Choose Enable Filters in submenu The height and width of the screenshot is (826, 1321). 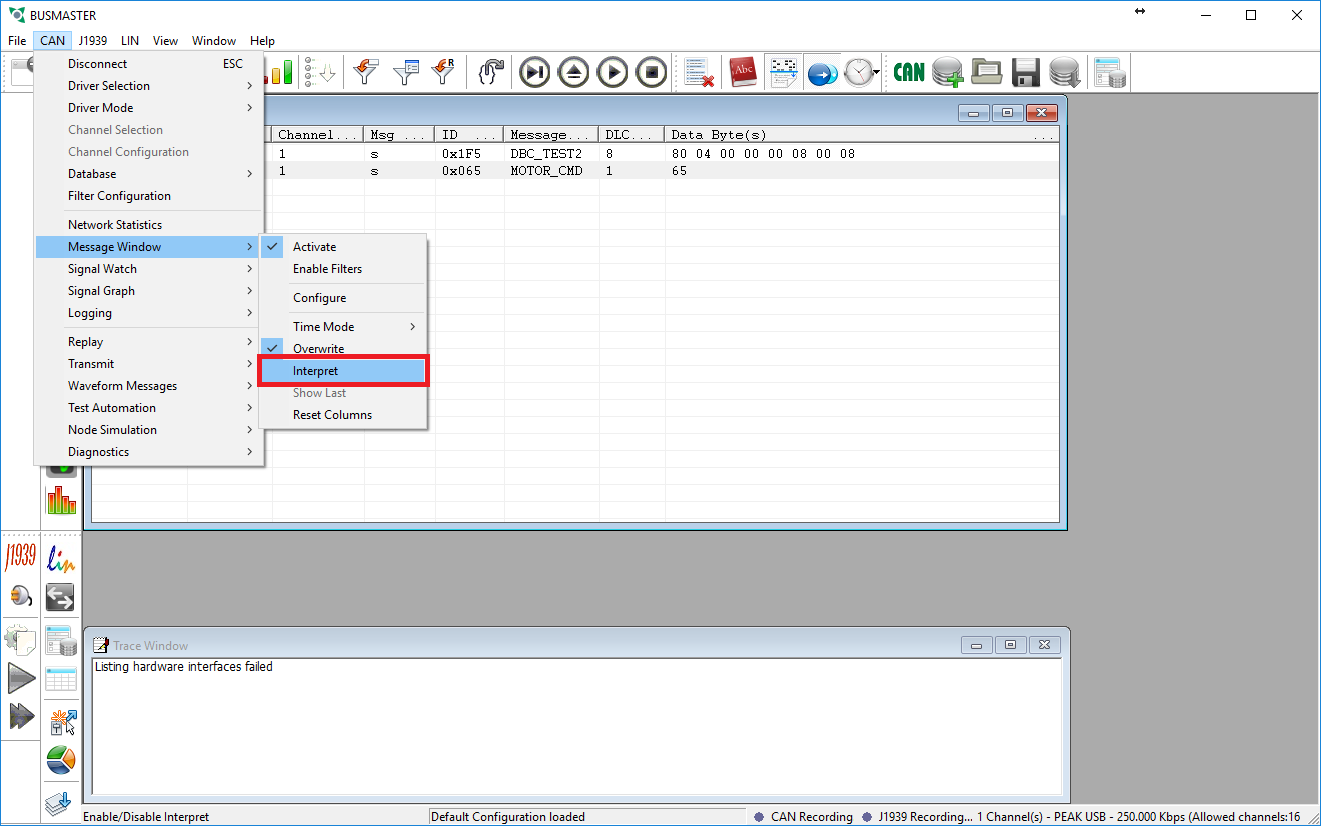[x=343, y=269]
